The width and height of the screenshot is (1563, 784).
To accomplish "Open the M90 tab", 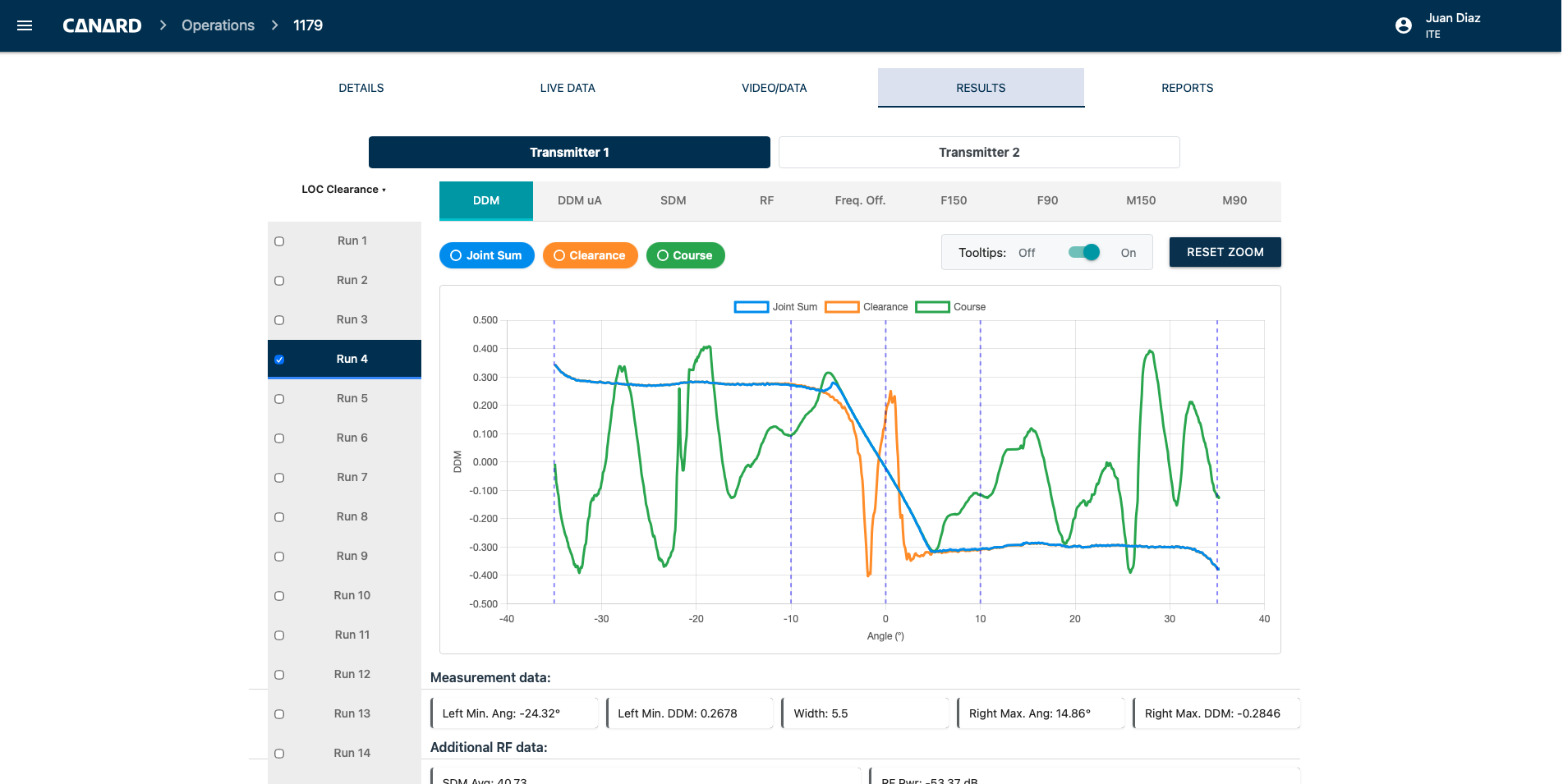I will [x=1234, y=200].
